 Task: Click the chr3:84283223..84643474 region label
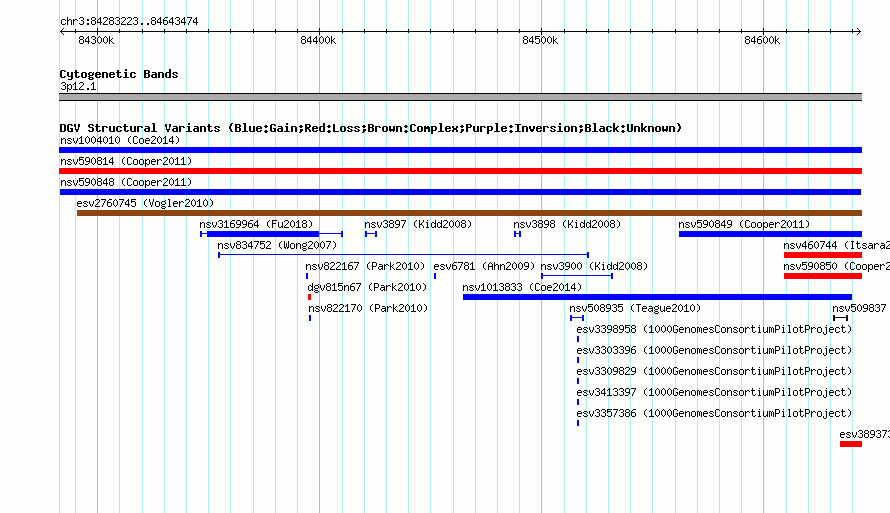point(129,21)
